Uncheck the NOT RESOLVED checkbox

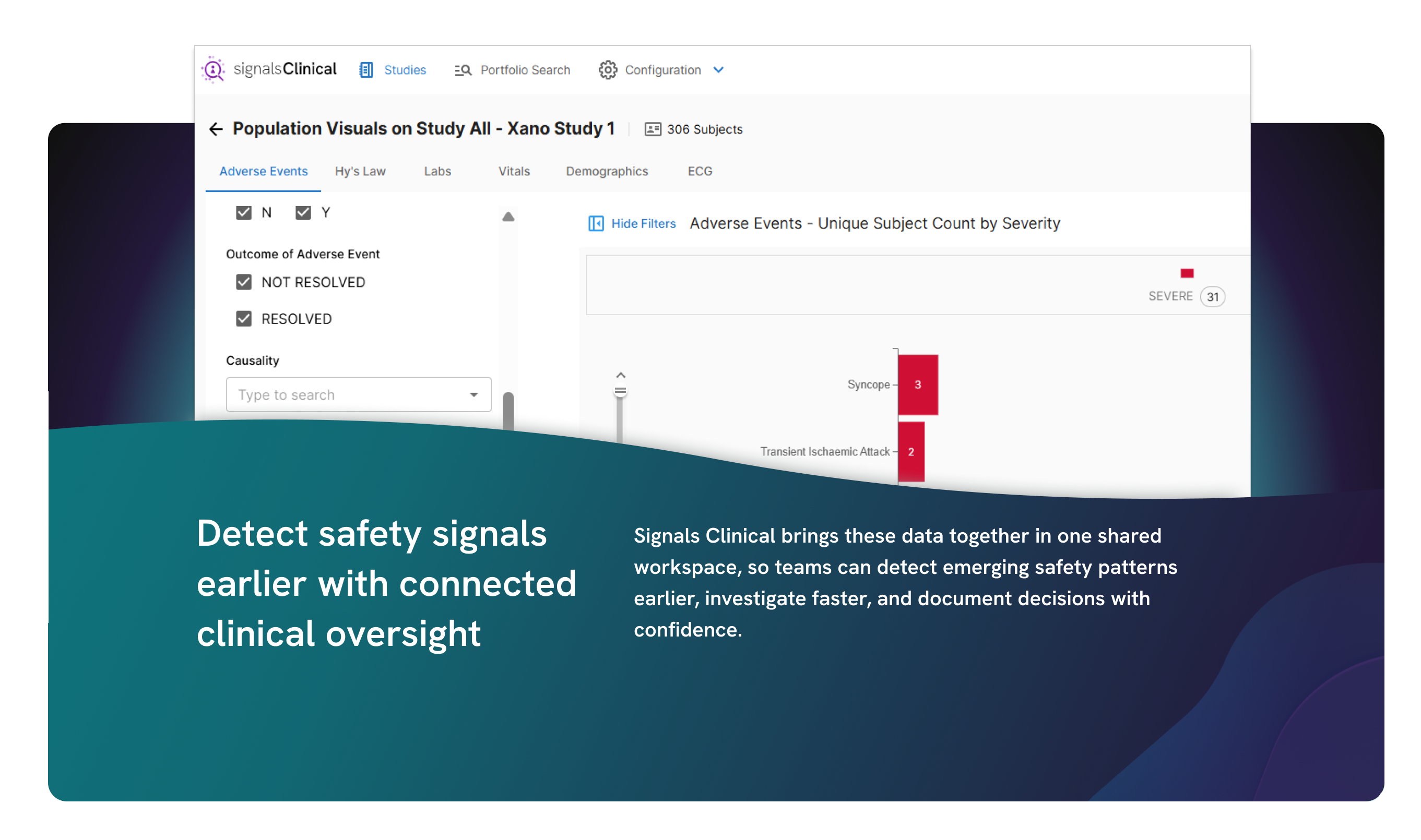pos(244,282)
